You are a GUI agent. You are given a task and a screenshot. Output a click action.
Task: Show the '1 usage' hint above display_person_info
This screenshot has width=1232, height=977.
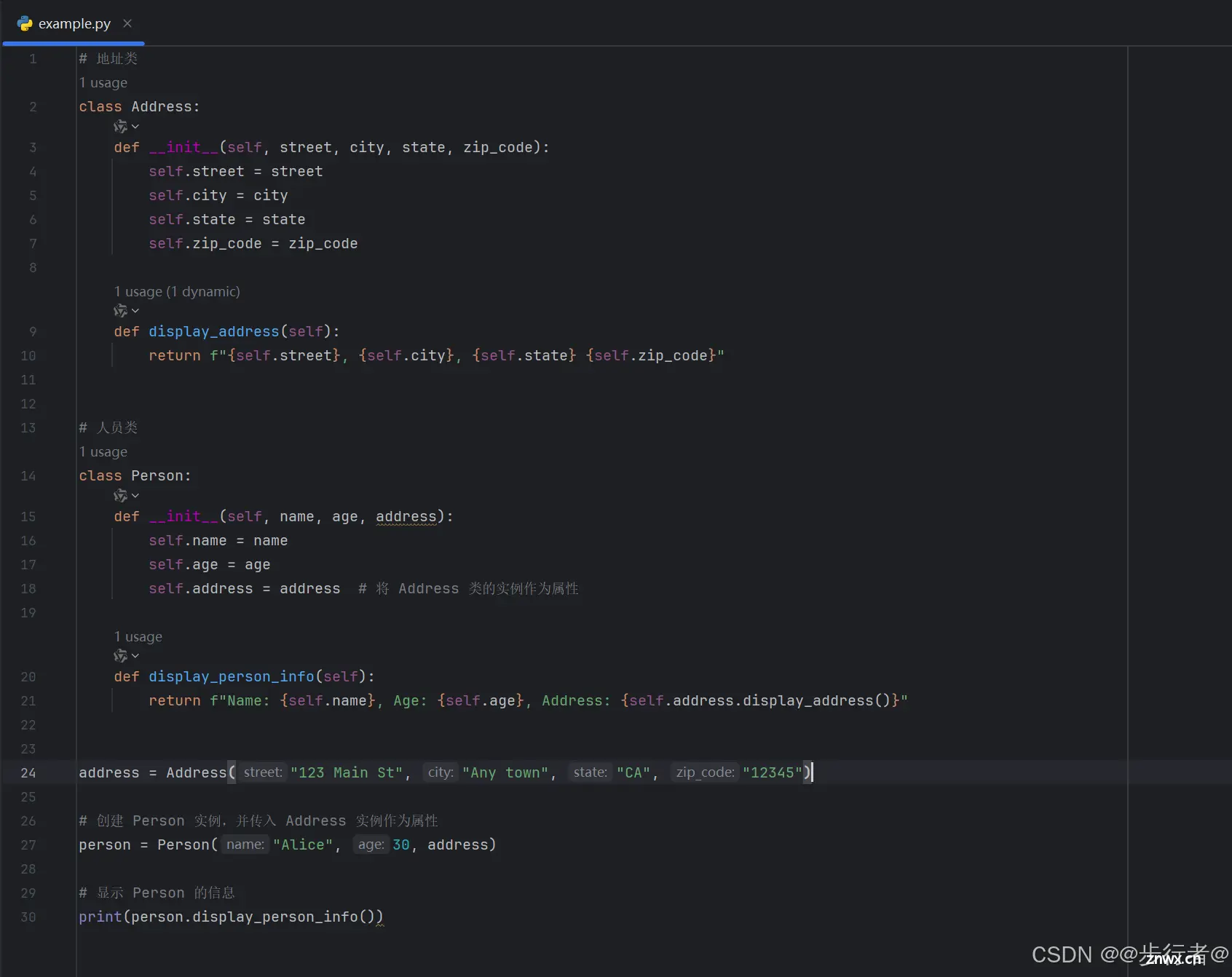click(x=138, y=637)
